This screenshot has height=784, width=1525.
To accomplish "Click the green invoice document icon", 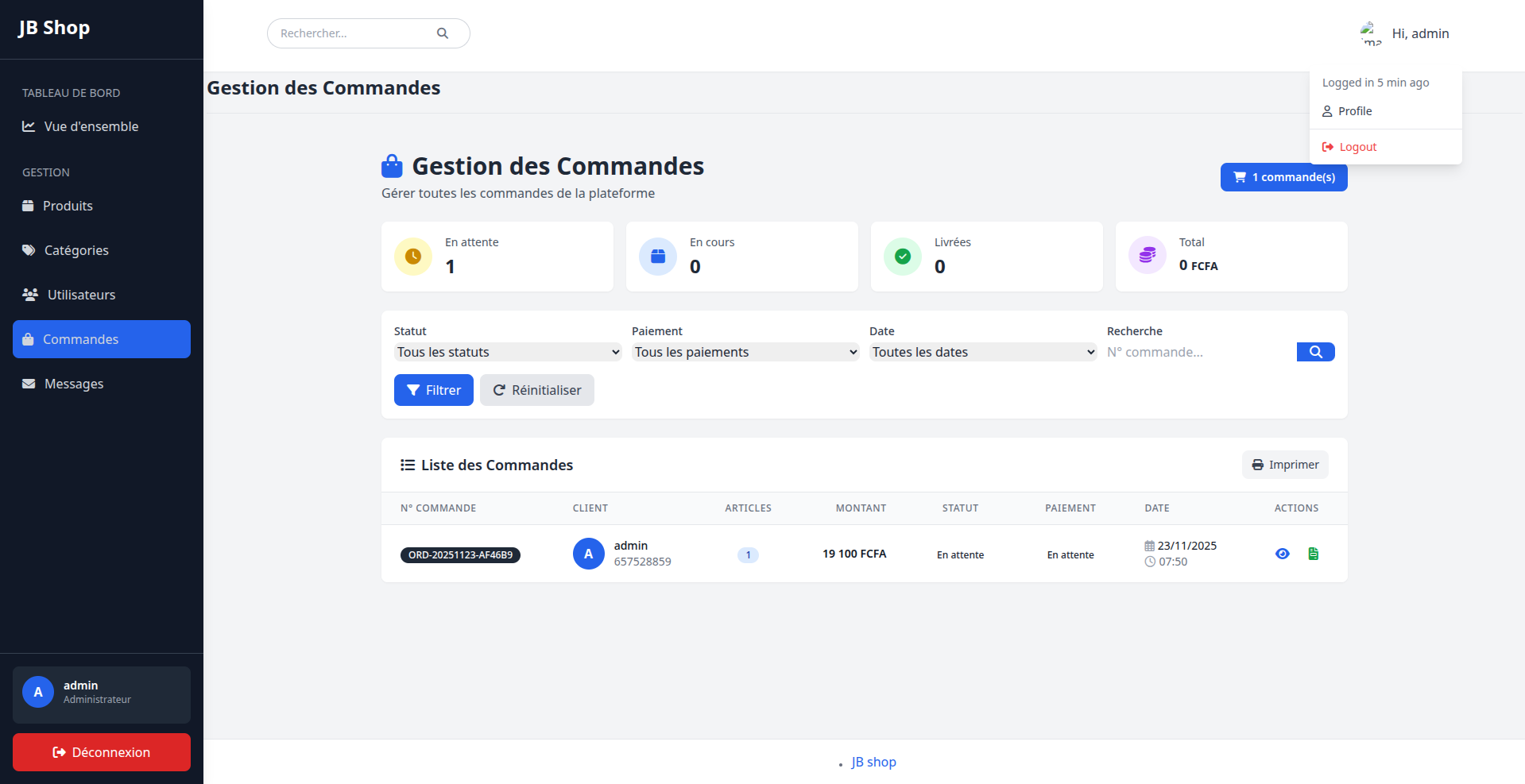I will (x=1313, y=554).
